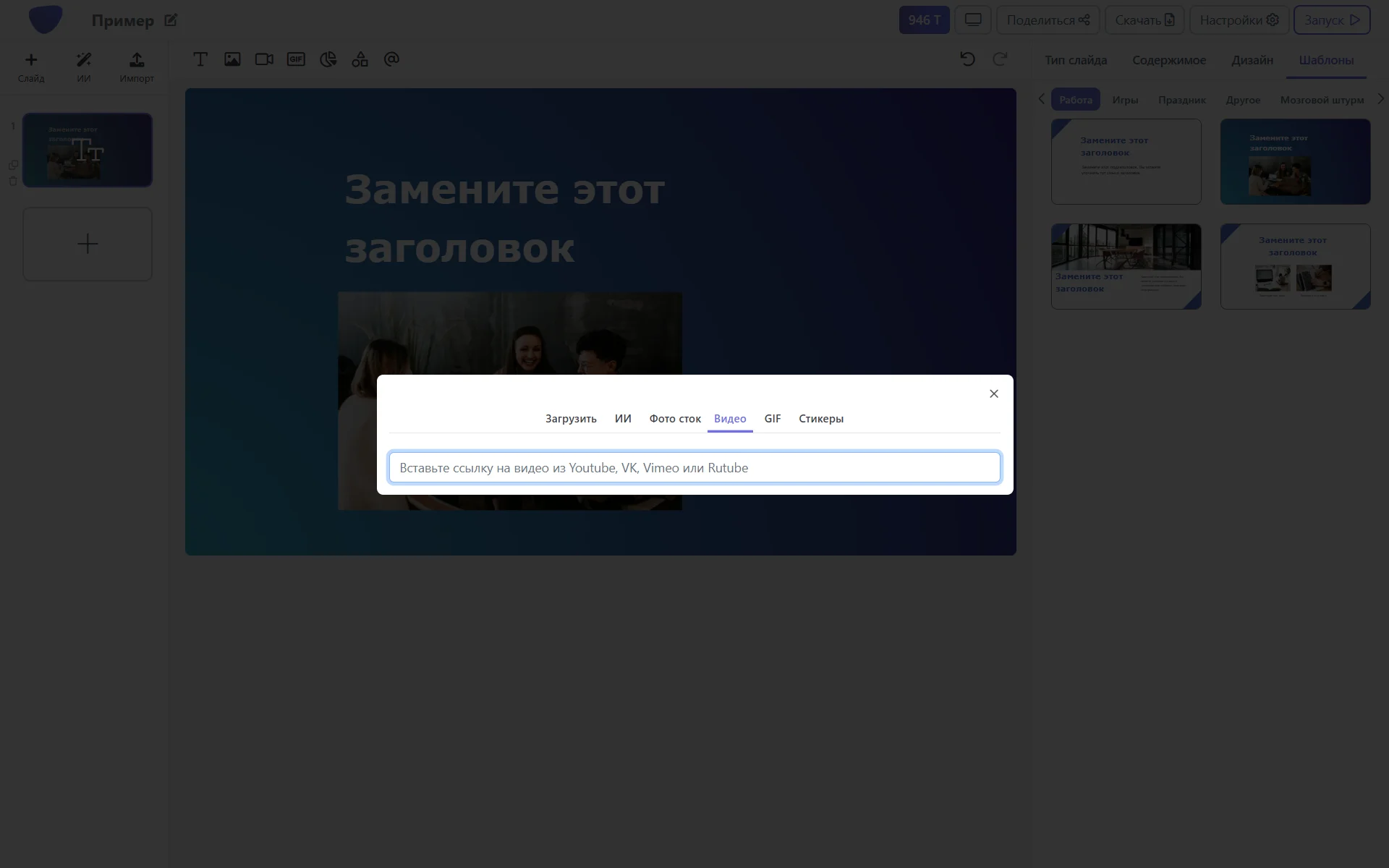The width and height of the screenshot is (1389, 868).
Task: Select the Chart pie icon
Action: coord(328,59)
